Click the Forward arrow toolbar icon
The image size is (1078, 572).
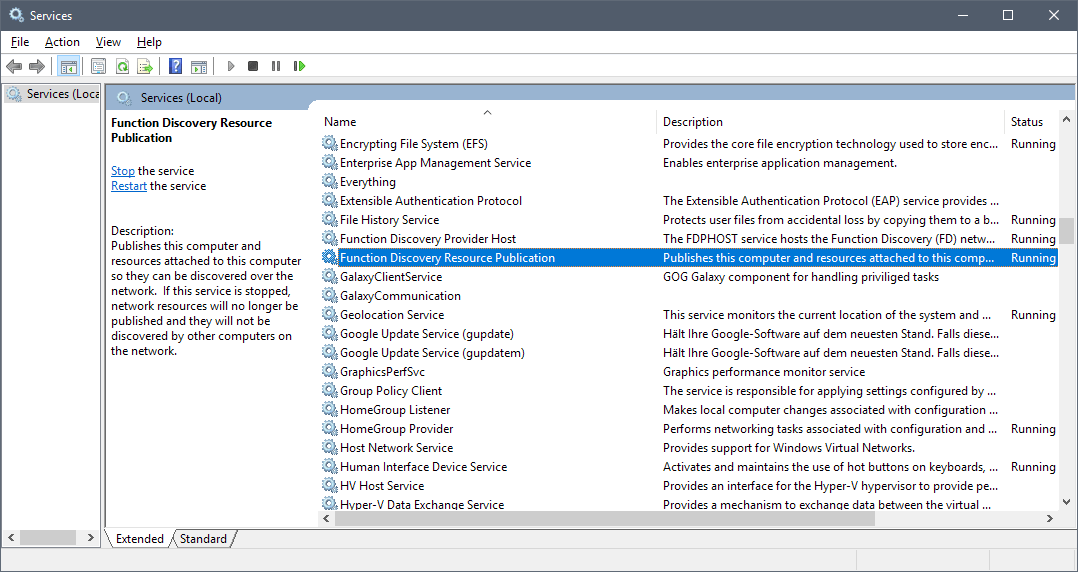pyautogui.click(x=36, y=66)
